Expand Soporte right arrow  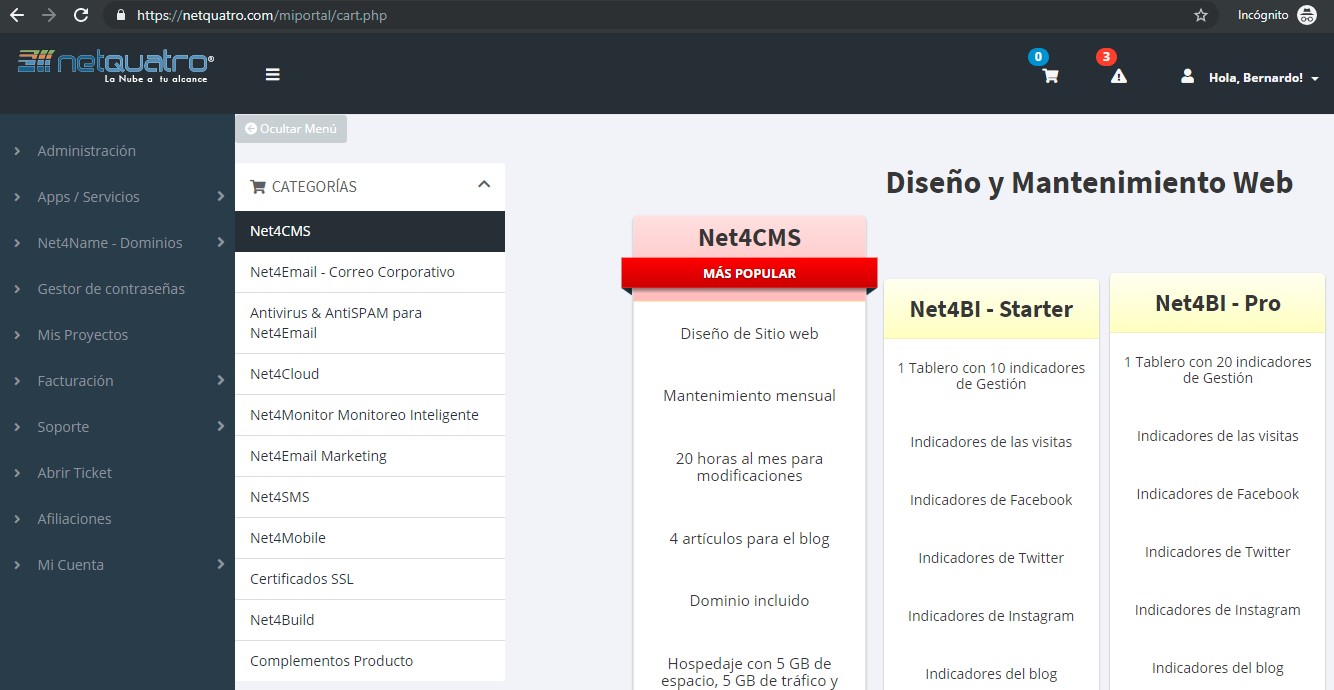click(x=220, y=427)
